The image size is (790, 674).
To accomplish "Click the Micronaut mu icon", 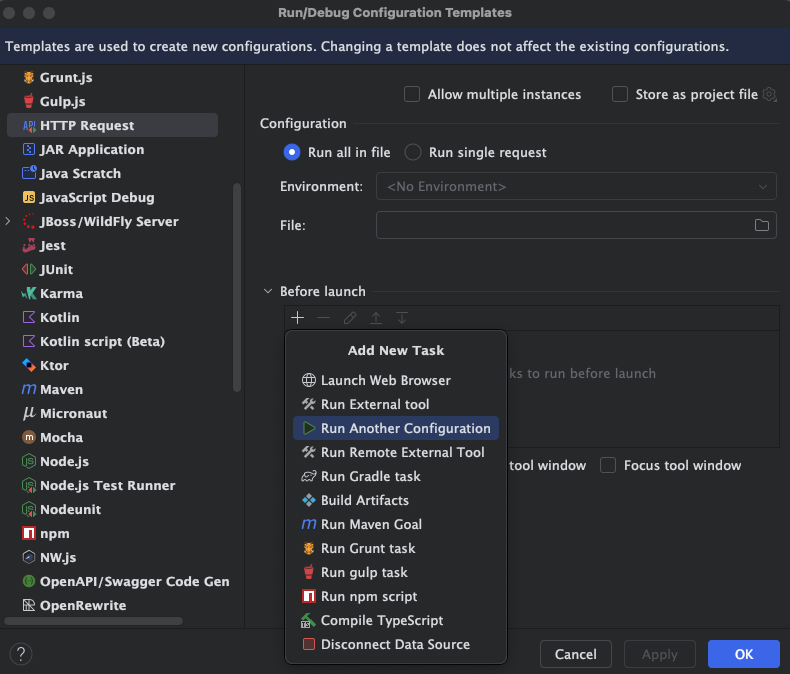I will (x=29, y=413).
